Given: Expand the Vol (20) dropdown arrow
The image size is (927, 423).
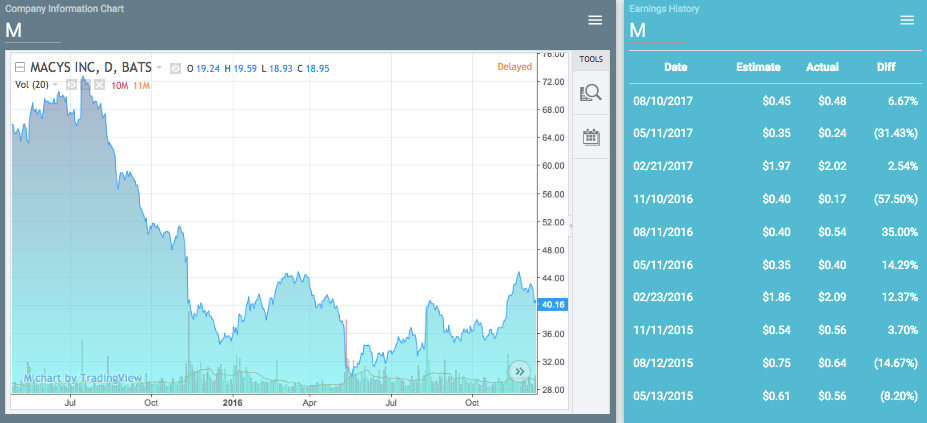Looking at the screenshot, I should (56, 85).
